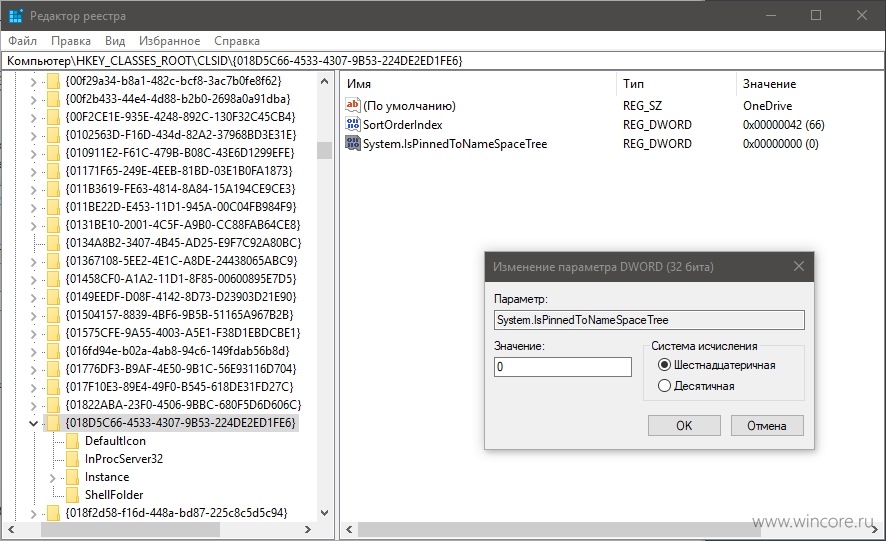Open the Правка menu
Screen dimensions: 886x541
point(71,41)
